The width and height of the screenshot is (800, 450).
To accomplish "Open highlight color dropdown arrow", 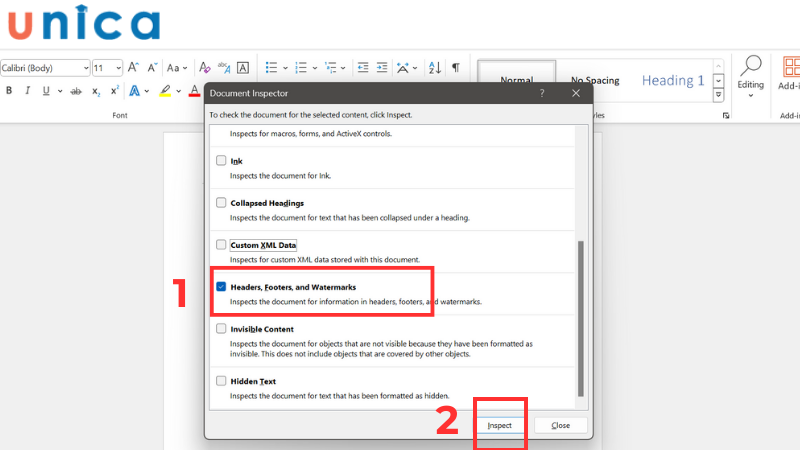I will point(179,91).
